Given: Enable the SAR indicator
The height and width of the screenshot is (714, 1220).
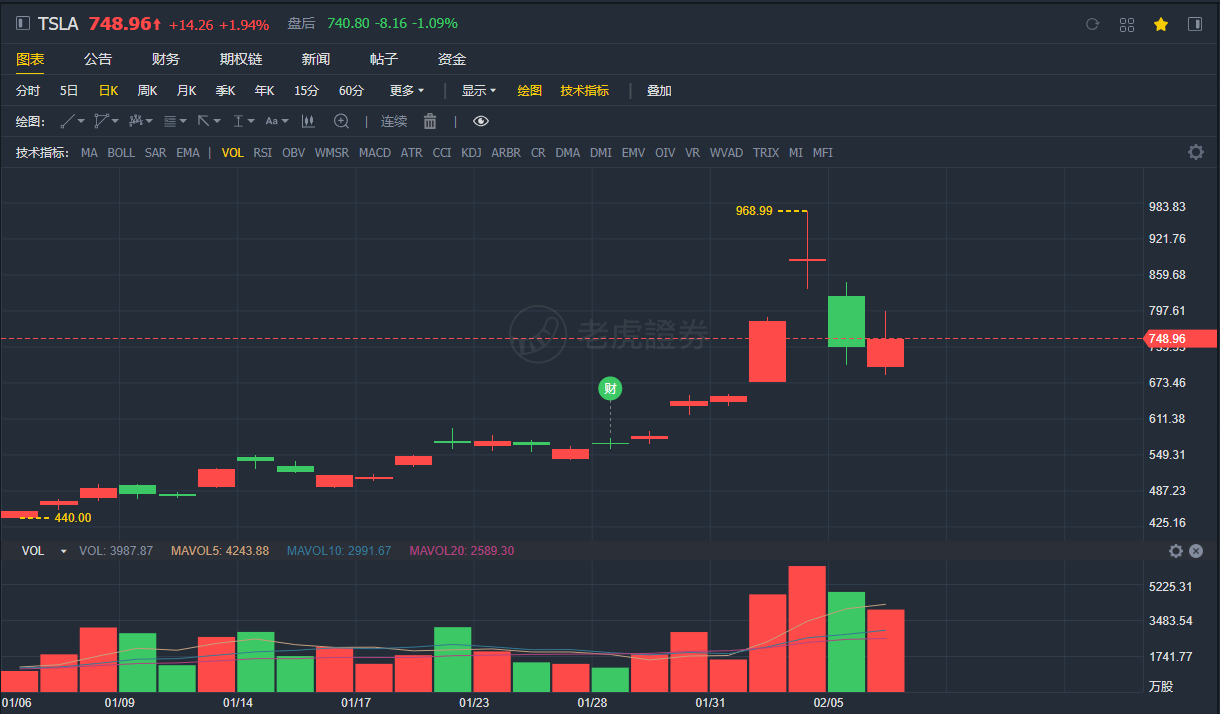Looking at the screenshot, I should coord(155,153).
